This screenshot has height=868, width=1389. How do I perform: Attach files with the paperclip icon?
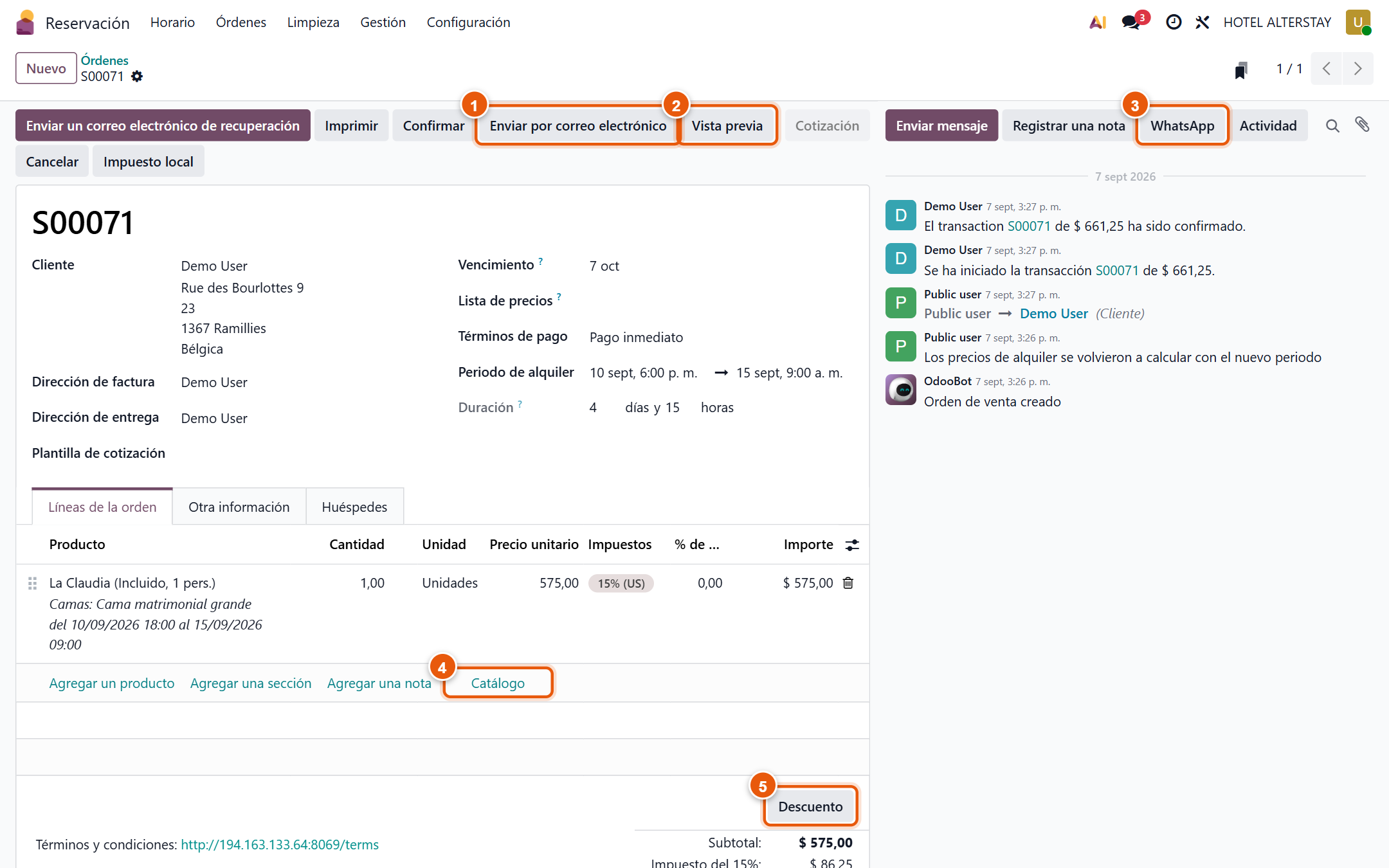click(x=1362, y=125)
